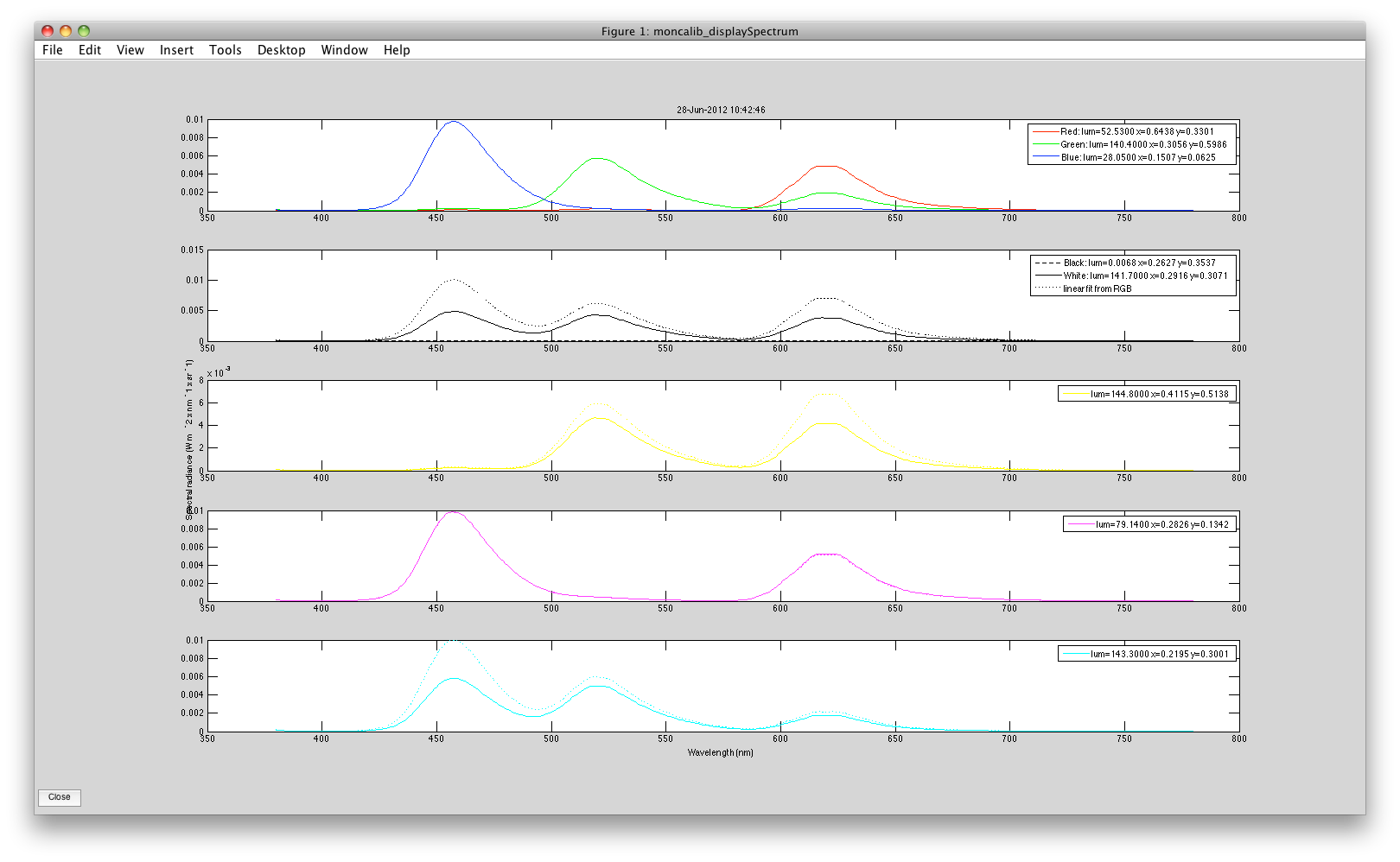Click the Blue lum=28.0500 legend entry
This screenshot has height=862, width=1400.
(x=1124, y=158)
